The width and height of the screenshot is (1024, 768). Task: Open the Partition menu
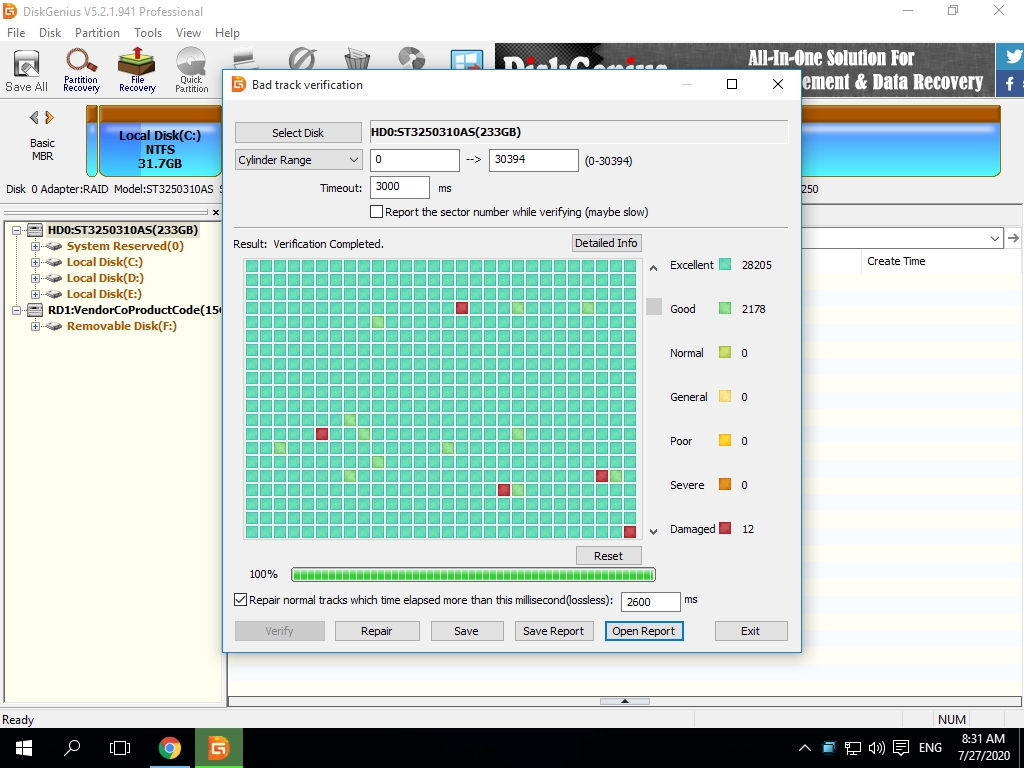click(x=97, y=33)
